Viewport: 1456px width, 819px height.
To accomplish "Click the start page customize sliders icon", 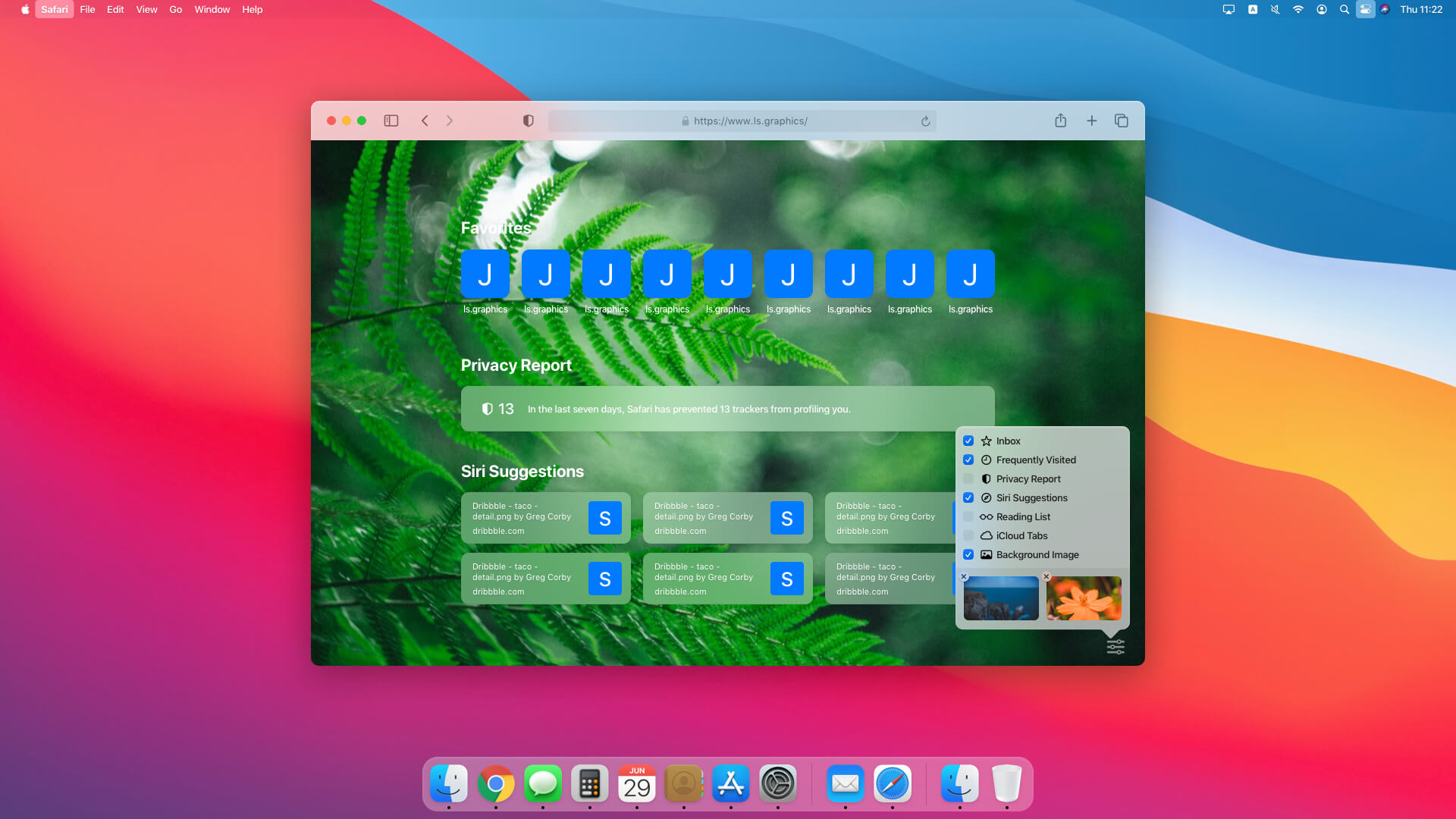I will click(x=1116, y=647).
